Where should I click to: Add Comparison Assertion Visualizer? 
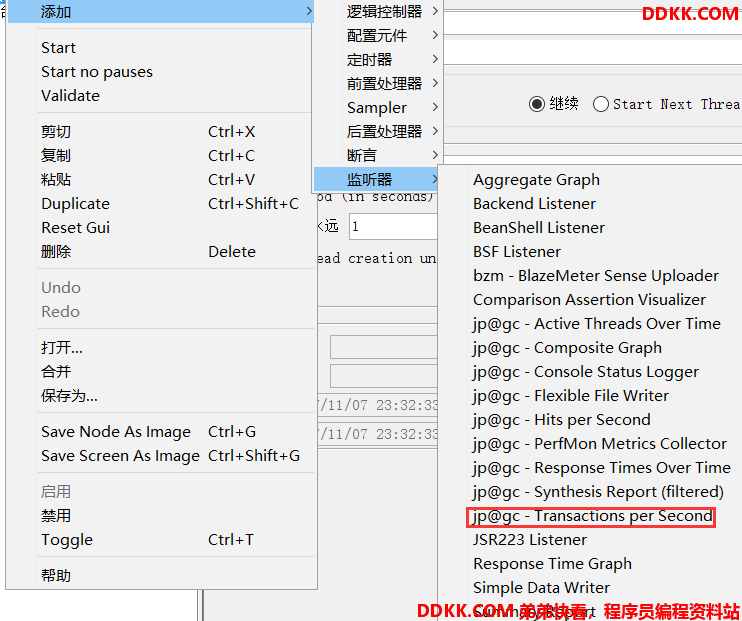point(589,300)
